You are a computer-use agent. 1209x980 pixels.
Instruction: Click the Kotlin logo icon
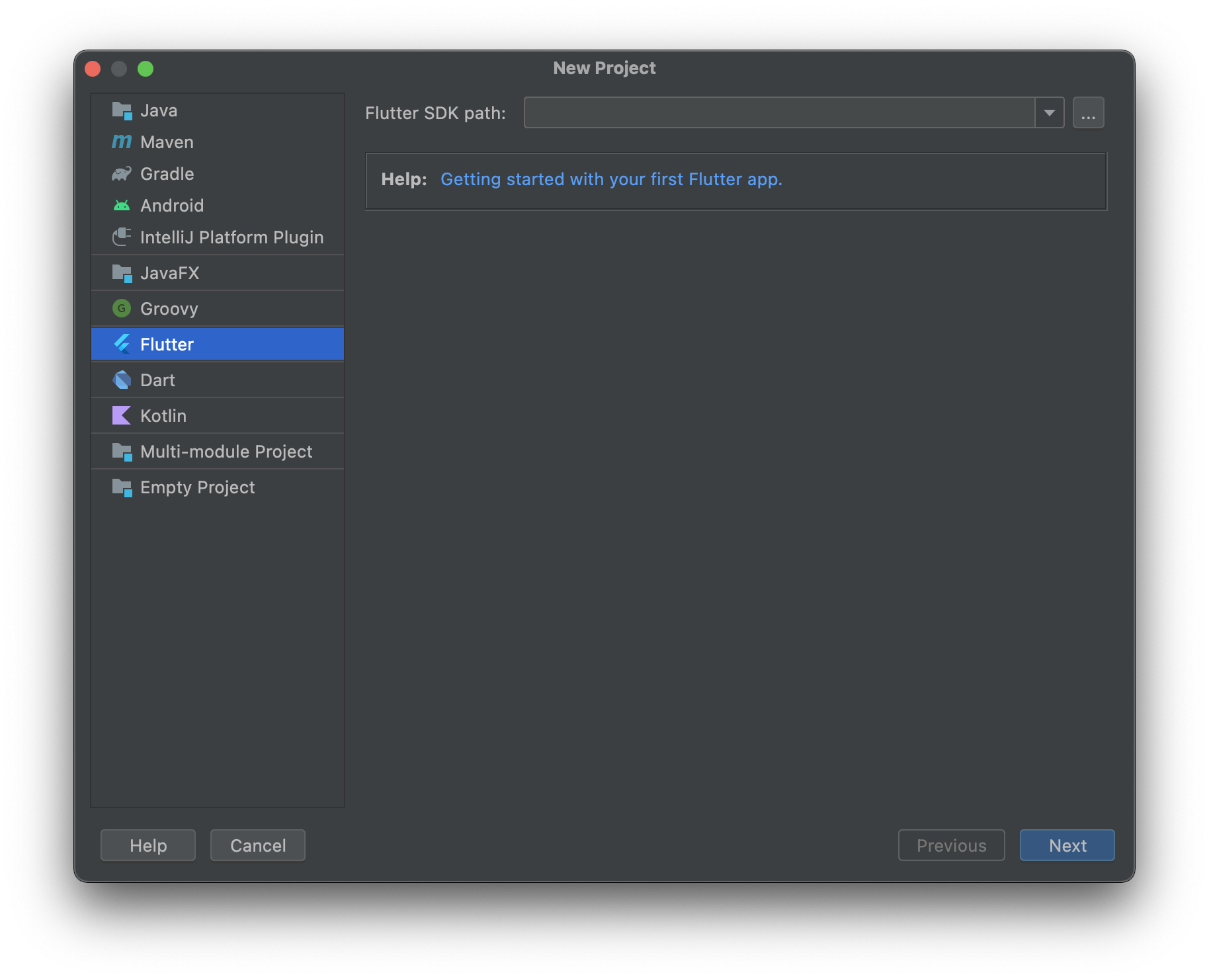click(122, 415)
